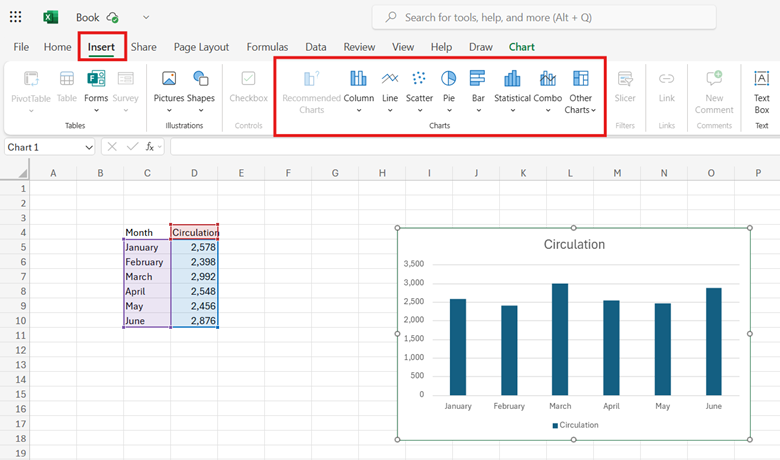Click the Bar chart icon
This screenshot has width=780, height=460.
click(x=478, y=79)
